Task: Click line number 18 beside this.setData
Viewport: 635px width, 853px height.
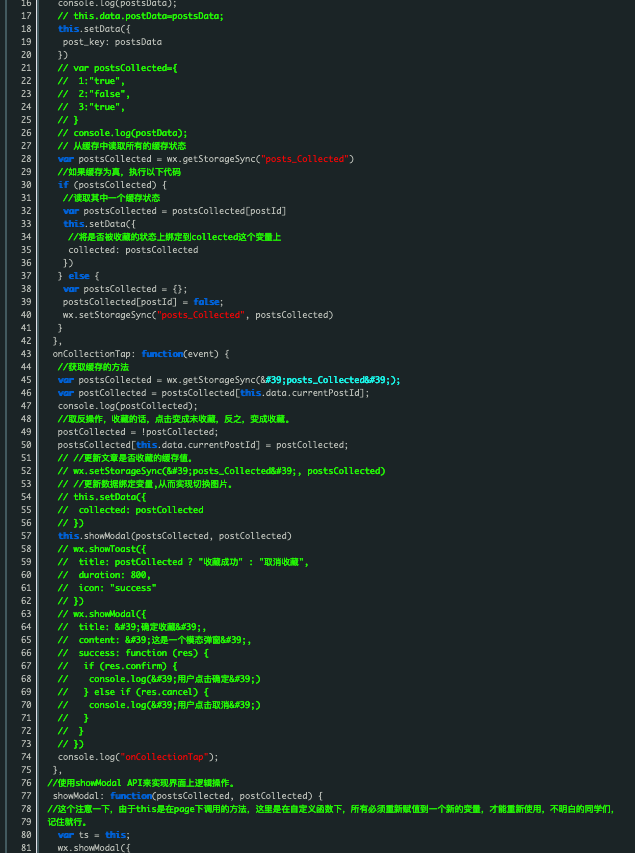Action: (26, 29)
